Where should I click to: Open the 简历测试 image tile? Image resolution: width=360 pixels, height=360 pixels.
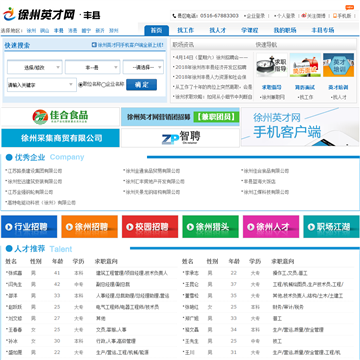point(305,65)
